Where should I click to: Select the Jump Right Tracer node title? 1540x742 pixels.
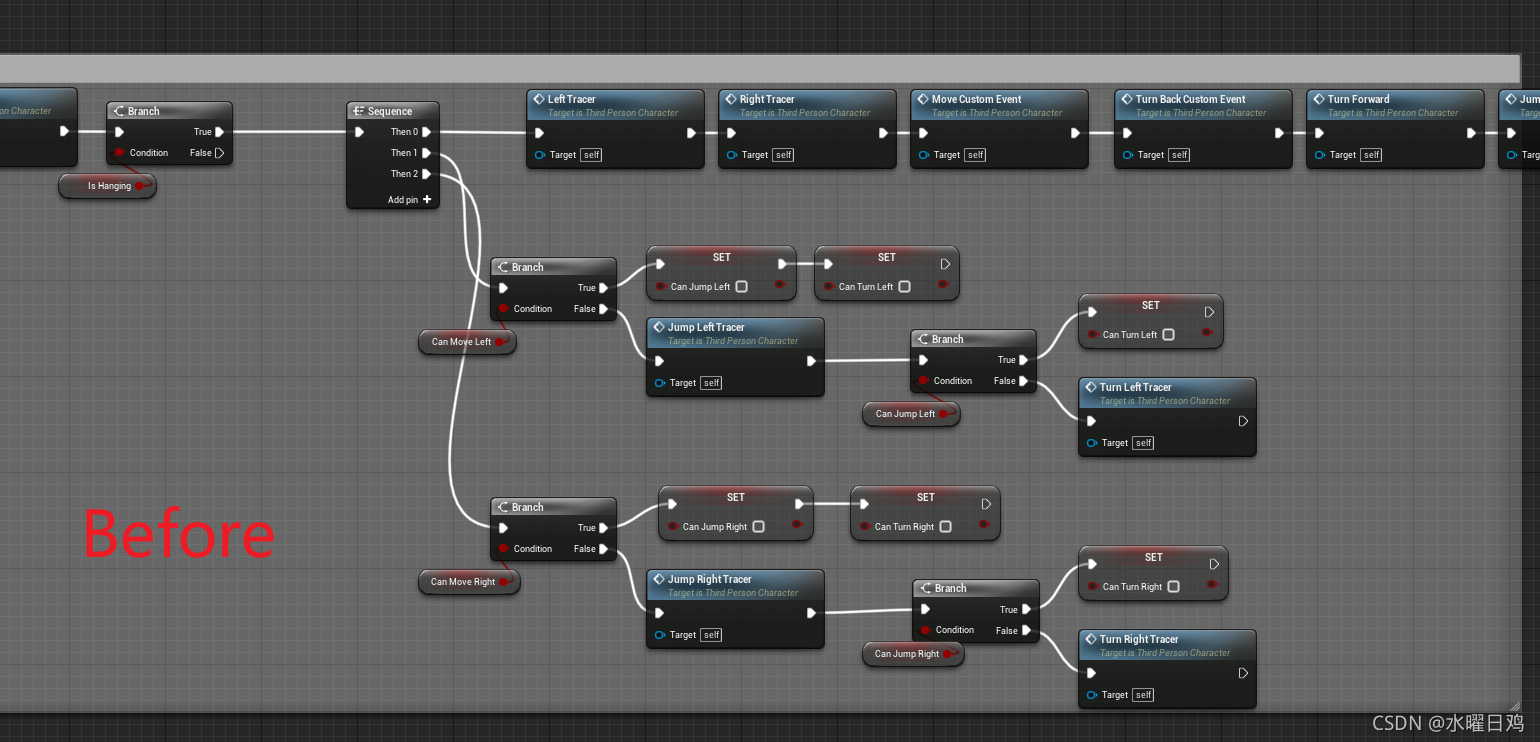click(x=710, y=579)
